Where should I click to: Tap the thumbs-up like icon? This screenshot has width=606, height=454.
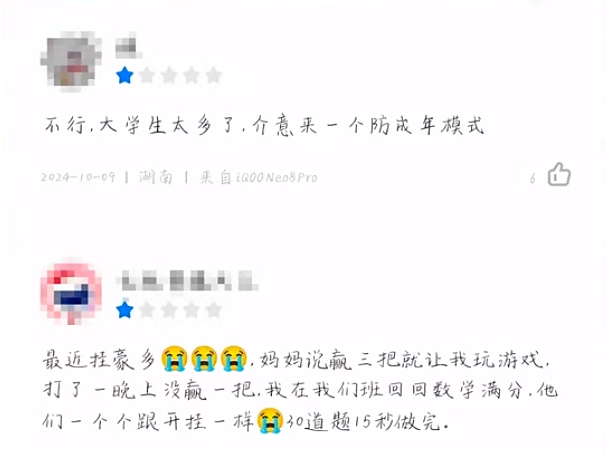pyautogui.click(x=559, y=174)
